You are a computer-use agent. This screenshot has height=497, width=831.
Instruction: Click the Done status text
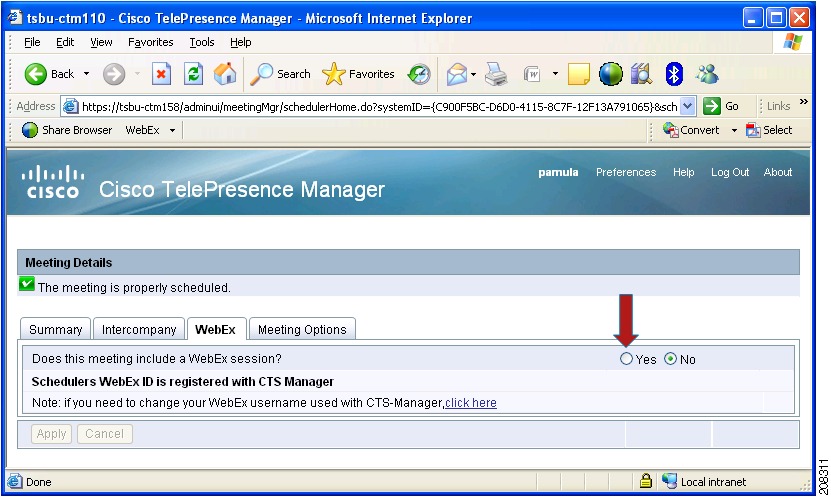pos(39,482)
